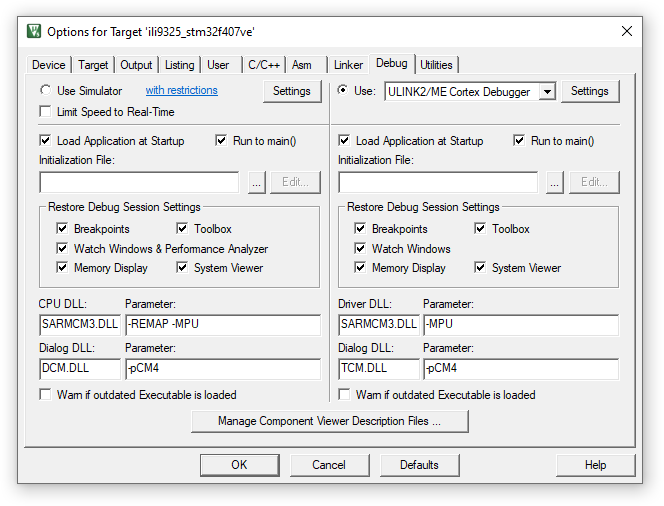Open the Output tab
This screenshot has width=664, height=506.
tap(136, 65)
